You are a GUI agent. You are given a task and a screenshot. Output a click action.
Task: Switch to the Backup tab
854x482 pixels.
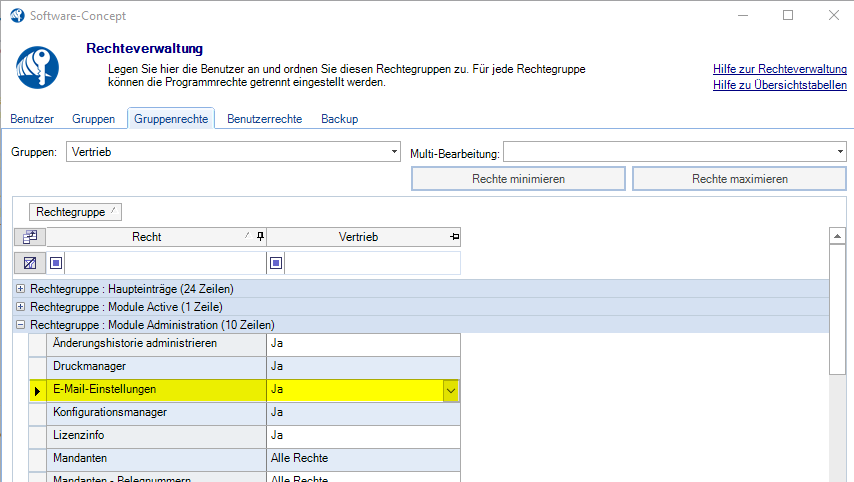[x=339, y=119]
